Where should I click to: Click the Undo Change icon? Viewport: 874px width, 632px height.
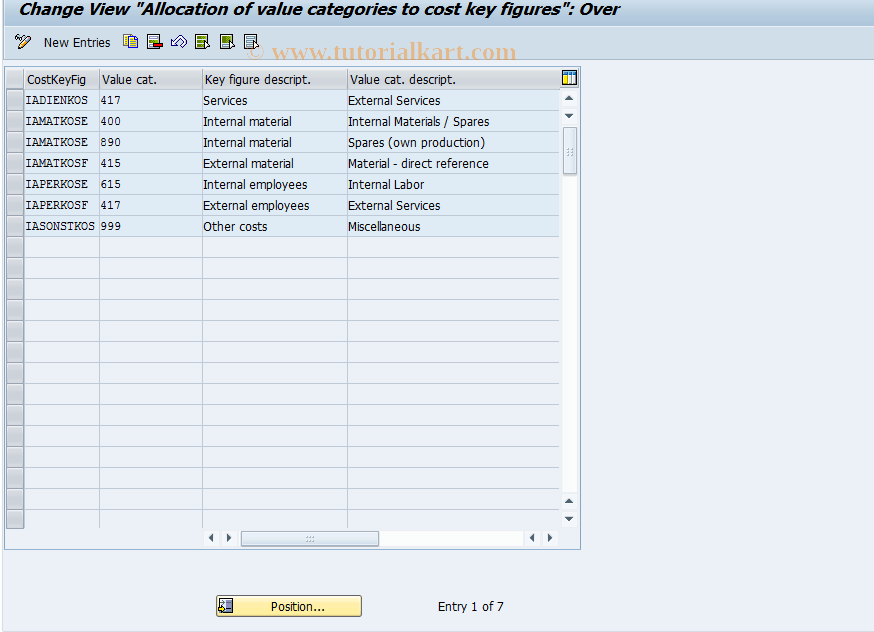pos(180,42)
